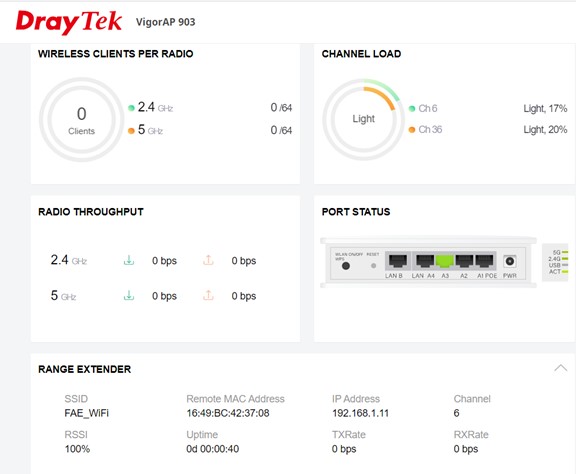Select the green 2.4 GHz clients legend dot
576x474 pixels.
[x=131, y=108]
